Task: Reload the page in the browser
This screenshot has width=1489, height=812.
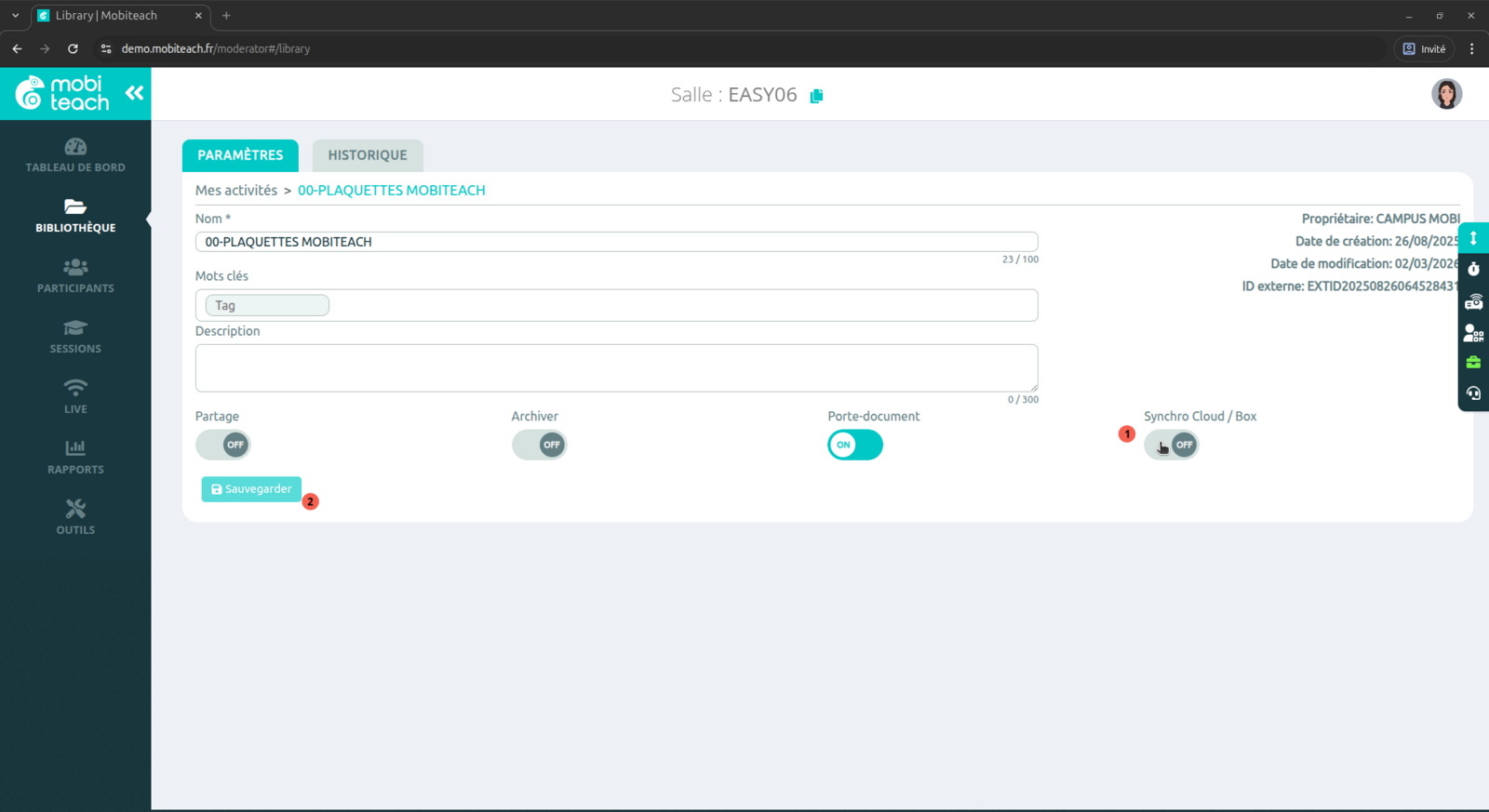Action: tap(73, 48)
